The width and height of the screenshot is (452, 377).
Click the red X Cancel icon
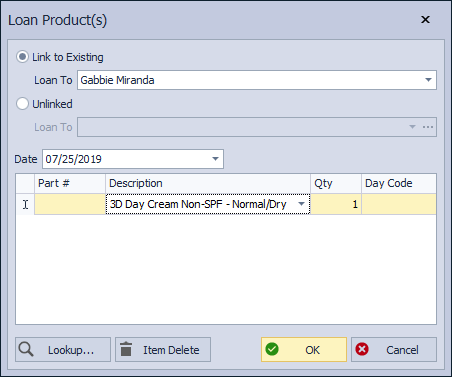(362, 349)
